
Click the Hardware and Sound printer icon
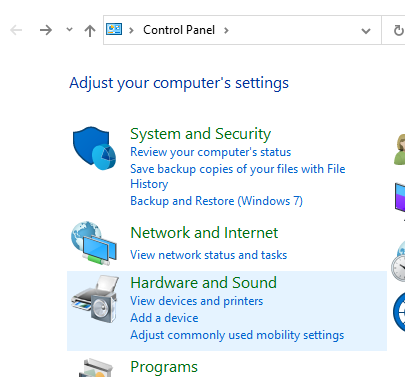(95, 299)
